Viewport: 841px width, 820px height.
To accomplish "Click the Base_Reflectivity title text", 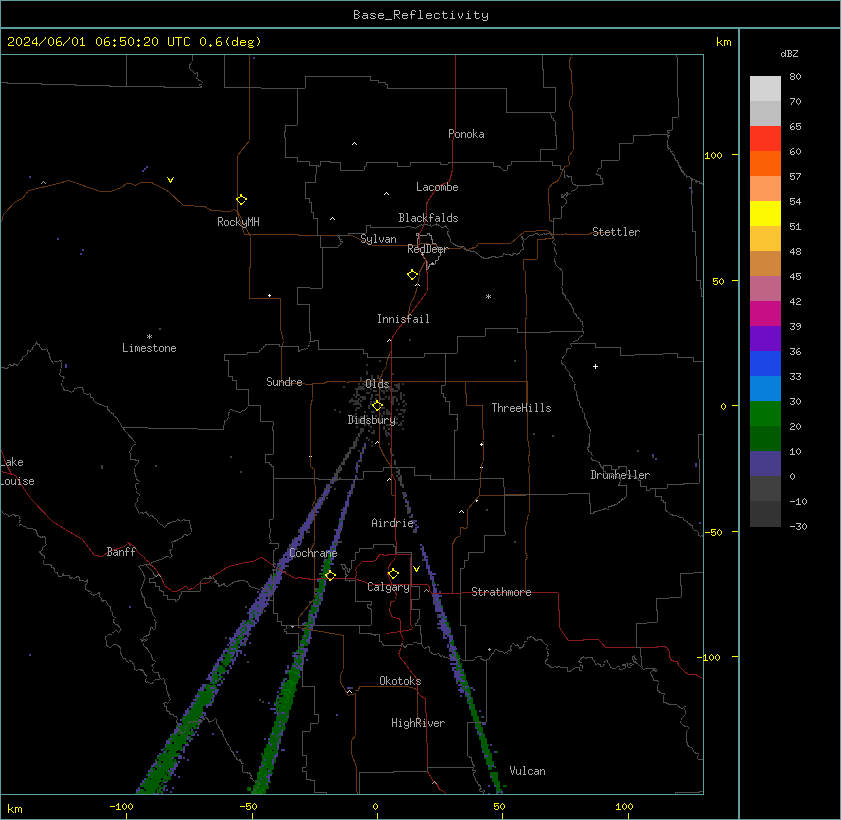I will [420, 15].
